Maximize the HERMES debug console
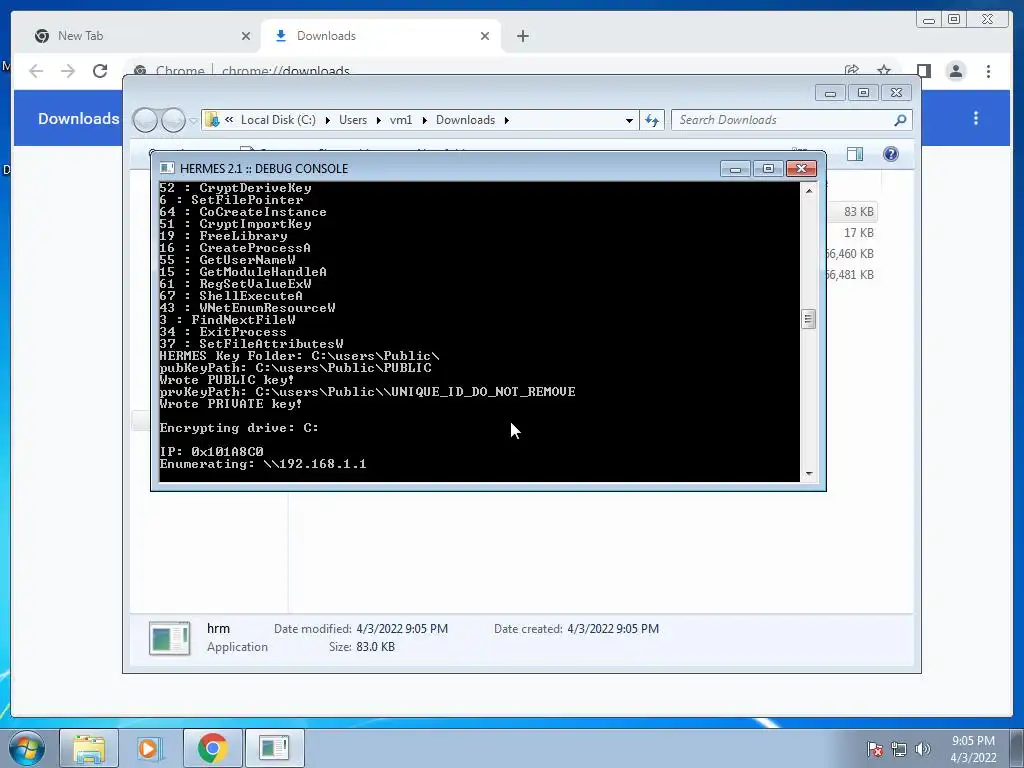Image resolution: width=1024 pixels, height=768 pixels. tap(768, 169)
